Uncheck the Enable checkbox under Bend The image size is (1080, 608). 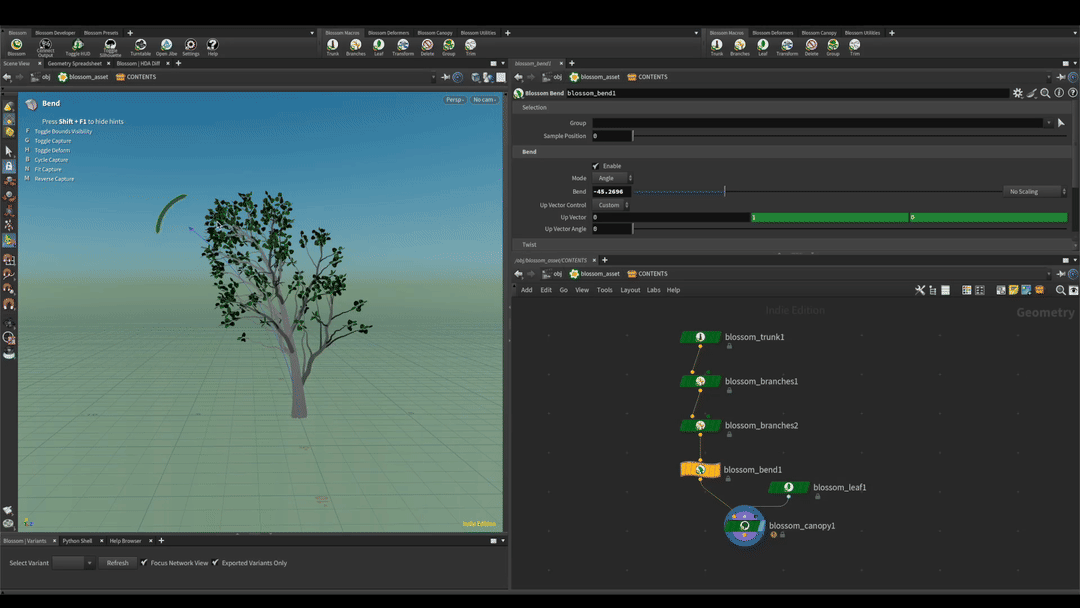pyautogui.click(x=596, y=166)
